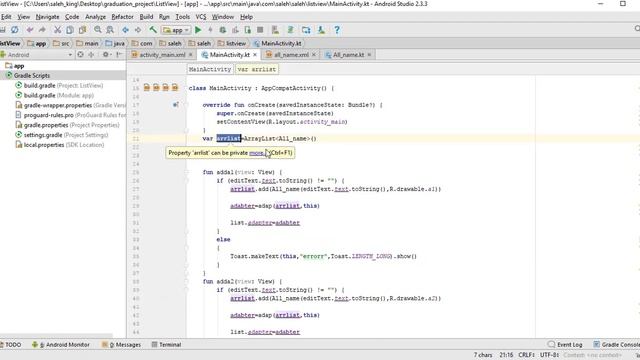640x360 pixels.
Task: Click the navigate Back arrow
Action: click(x=125, y=30)
